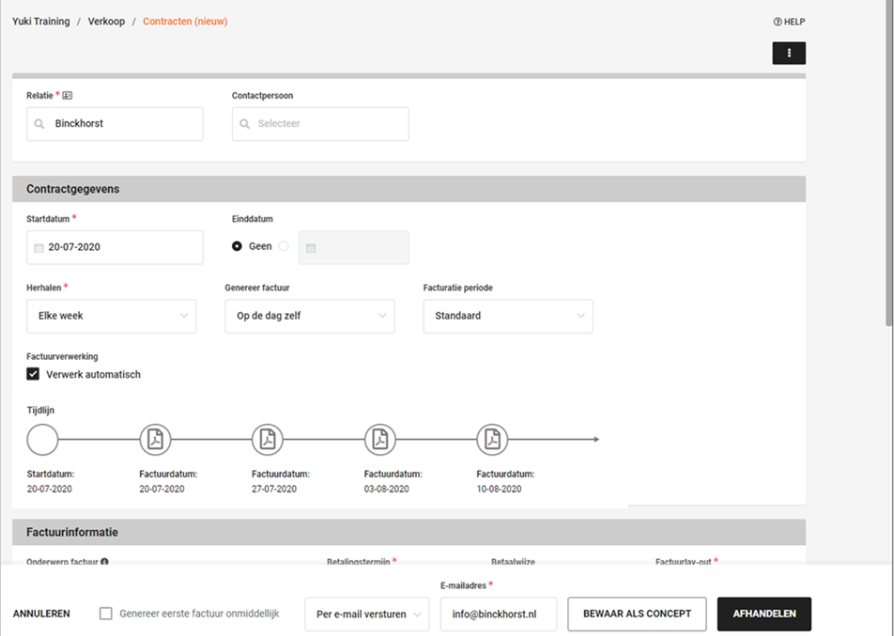894x636 pixels.
Task: Open the Einddatum calendar icon
Action: (311, 248)
